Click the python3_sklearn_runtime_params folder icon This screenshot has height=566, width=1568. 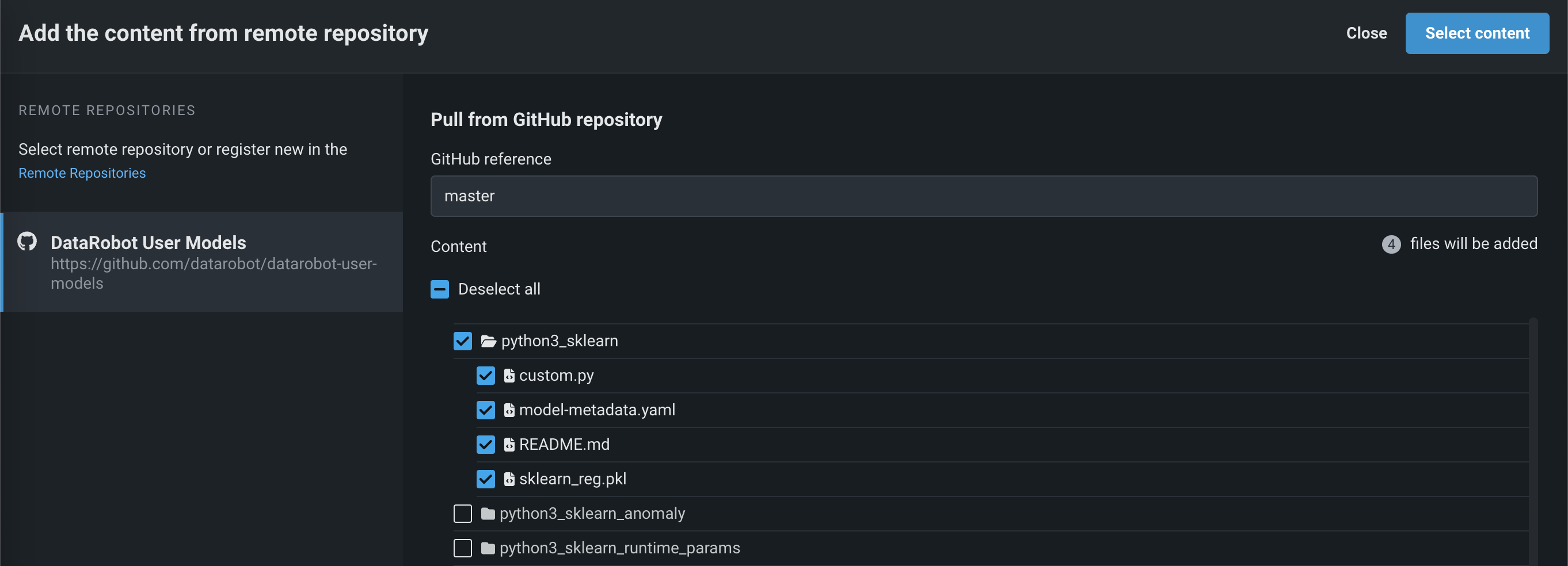(x=488, y=548)
